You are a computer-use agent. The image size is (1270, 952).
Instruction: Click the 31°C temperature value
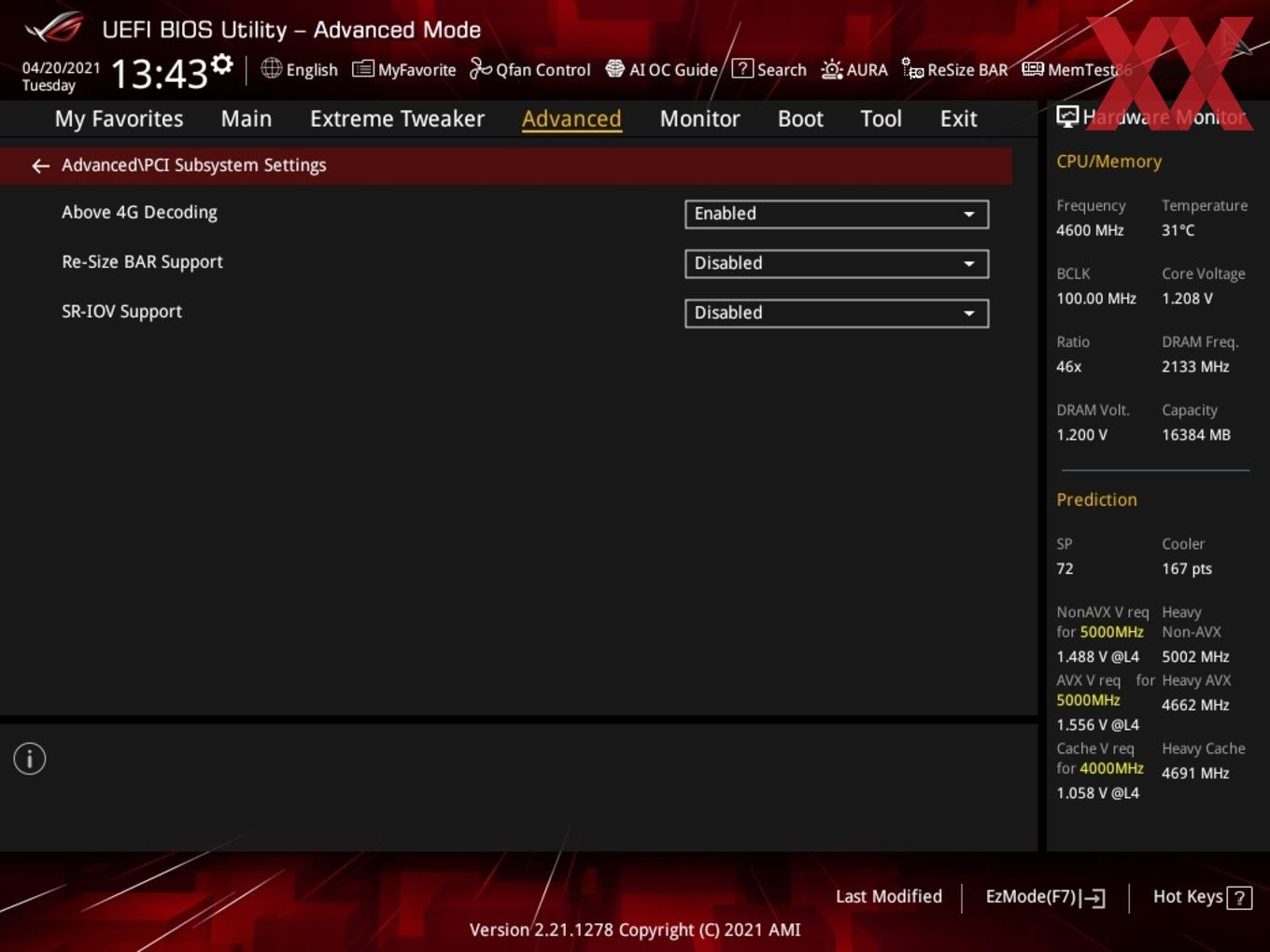[1178, 231]
